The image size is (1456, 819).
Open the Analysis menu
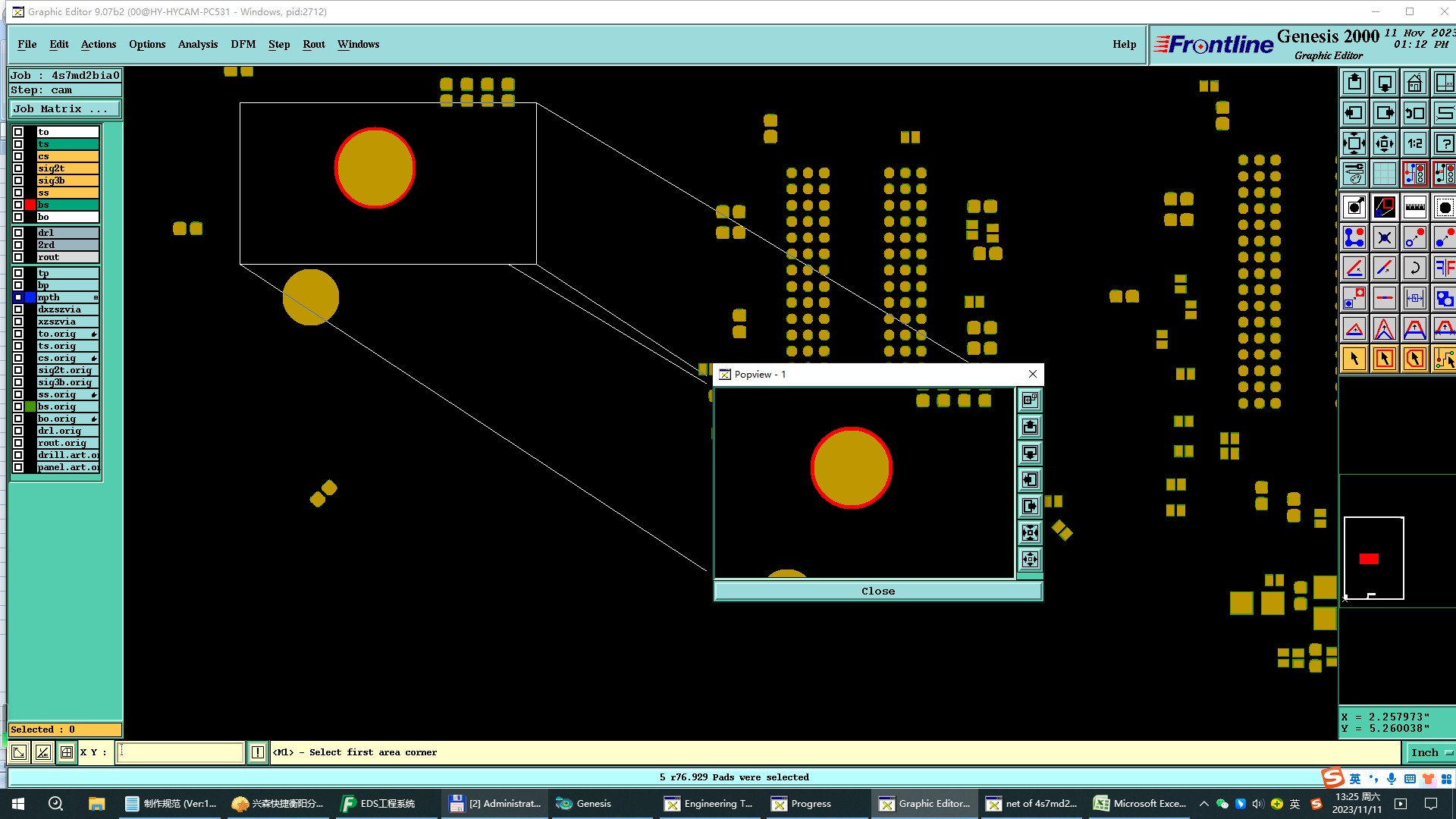[x=197, y=44]
